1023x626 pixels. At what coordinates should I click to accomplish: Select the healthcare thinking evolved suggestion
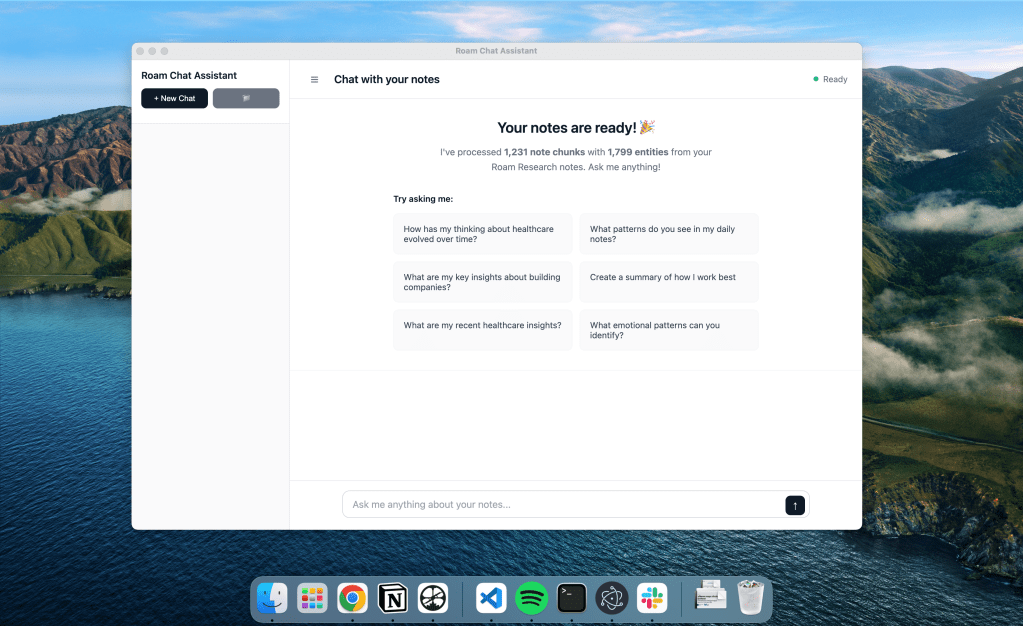tap(482, 234)
